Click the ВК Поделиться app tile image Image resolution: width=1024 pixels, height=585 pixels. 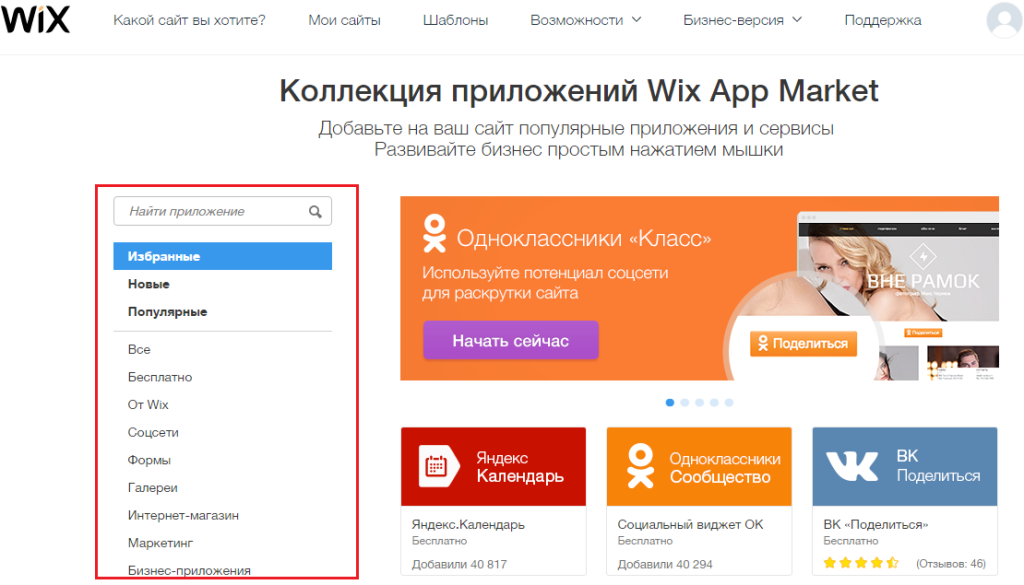[x=904, y=467]
